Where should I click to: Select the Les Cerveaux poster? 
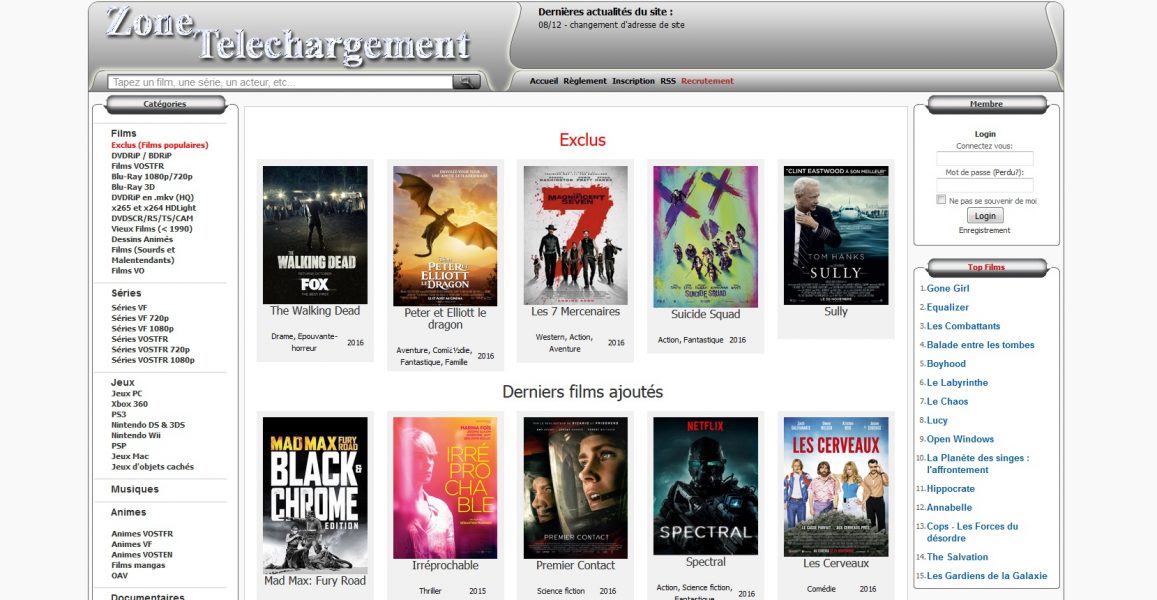click(x=836, y=486)
